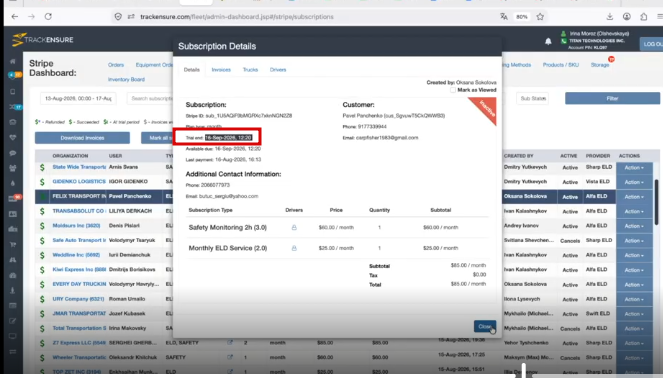Open the Orders dashboard link
This screenshot has width=663, height=378.
(x=116, y=65)
